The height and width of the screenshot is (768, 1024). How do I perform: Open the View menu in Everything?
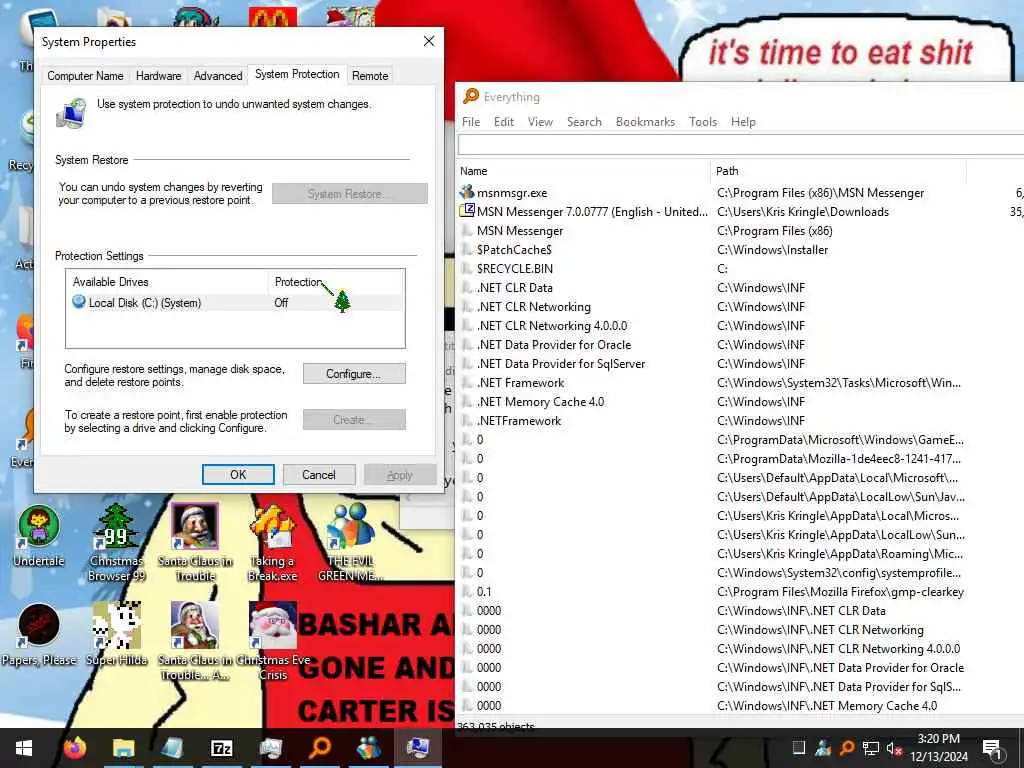coord(540,121)
